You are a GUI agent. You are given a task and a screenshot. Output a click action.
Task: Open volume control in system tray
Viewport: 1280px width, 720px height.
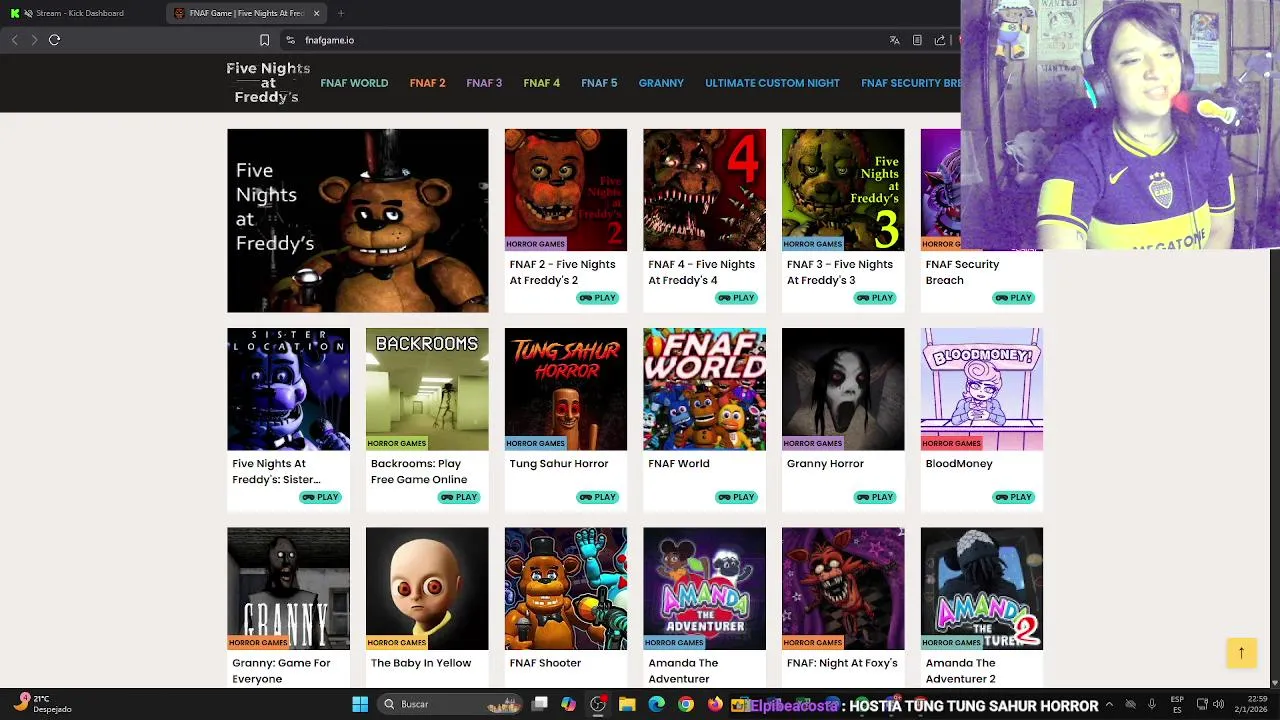pyautogui.click(x=1218, y=704)
